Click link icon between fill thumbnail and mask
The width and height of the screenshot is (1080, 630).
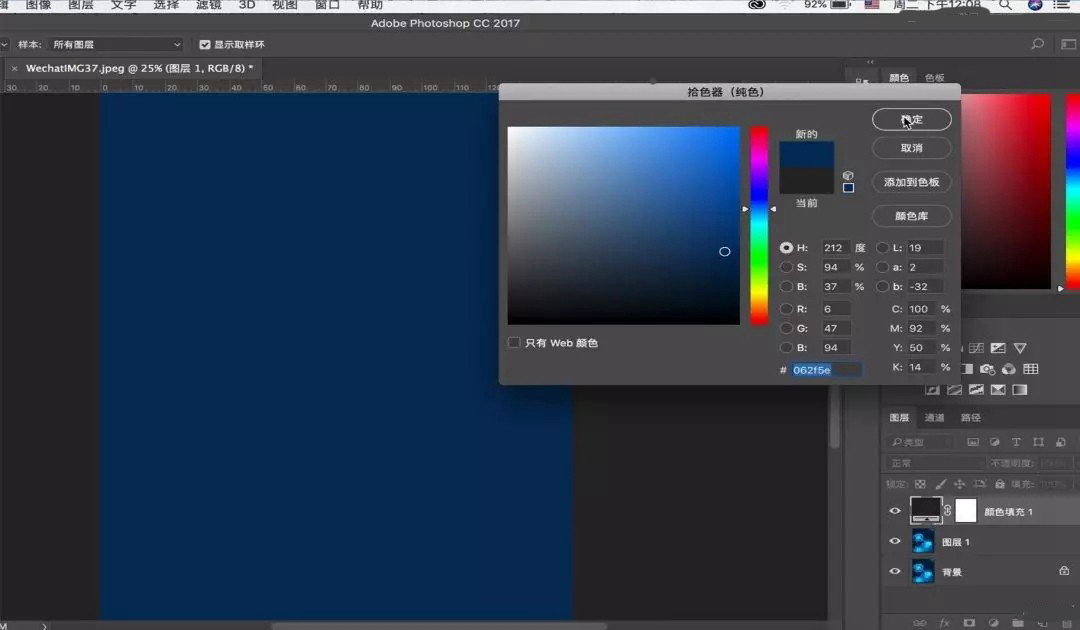[948, 510]
